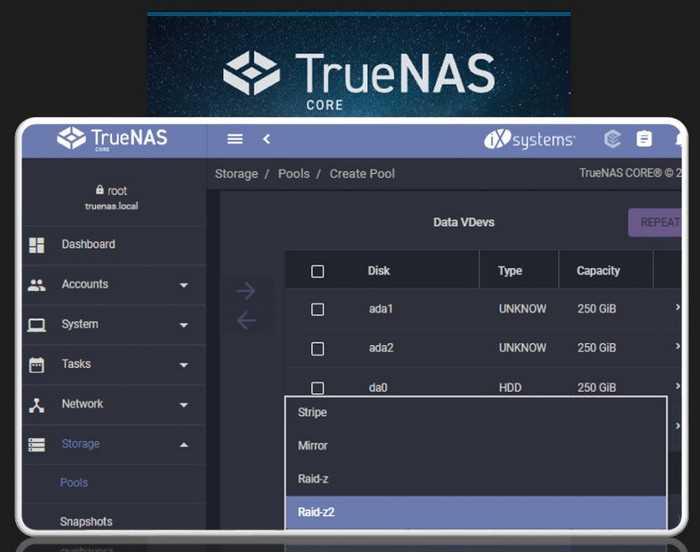Check the ada2 disk checkbox
Viewport: 700px width, 552px height.
[317, 348]
